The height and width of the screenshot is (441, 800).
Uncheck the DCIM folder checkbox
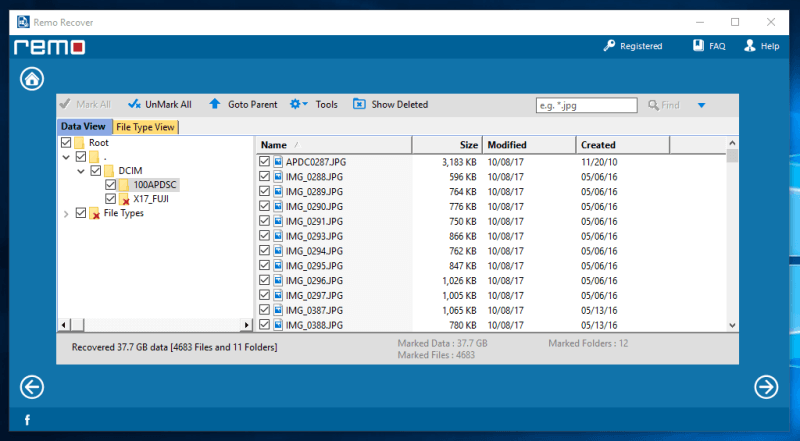[95, 170]
